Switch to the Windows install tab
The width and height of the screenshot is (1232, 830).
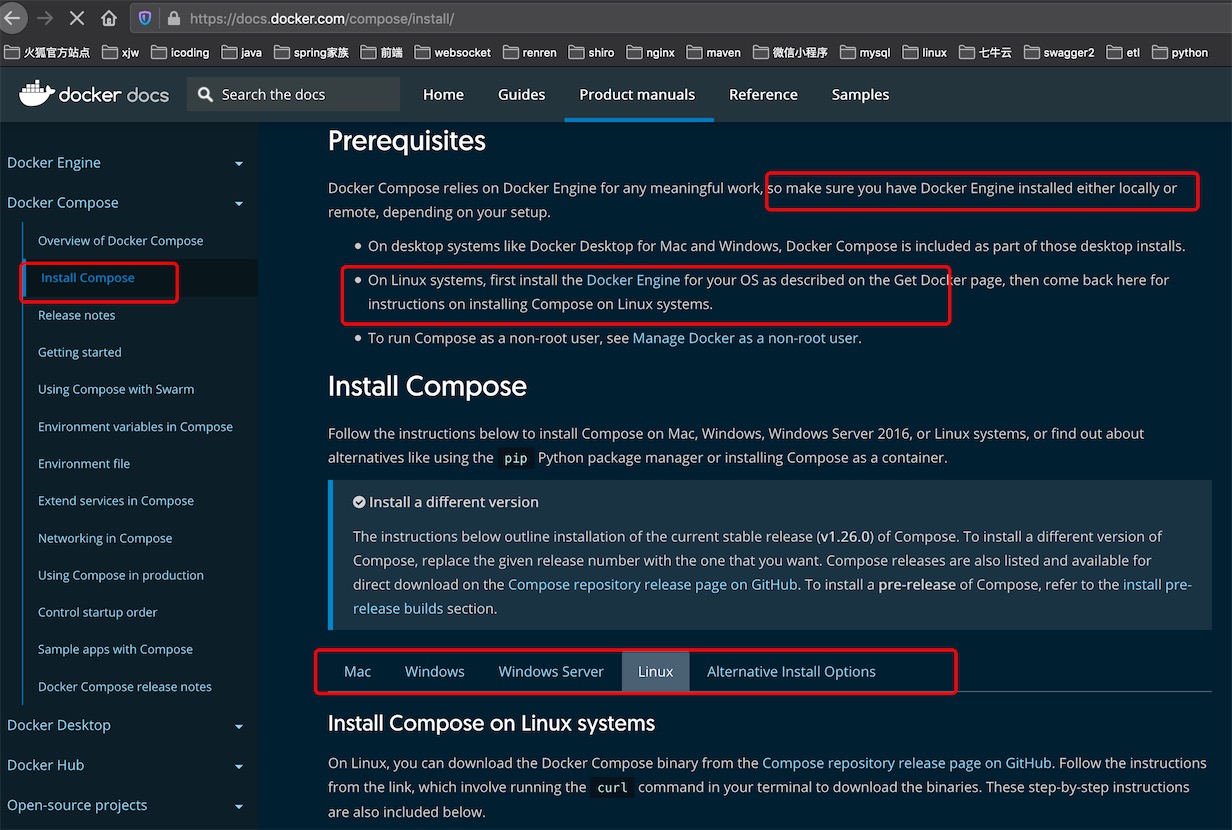[434, 671]
